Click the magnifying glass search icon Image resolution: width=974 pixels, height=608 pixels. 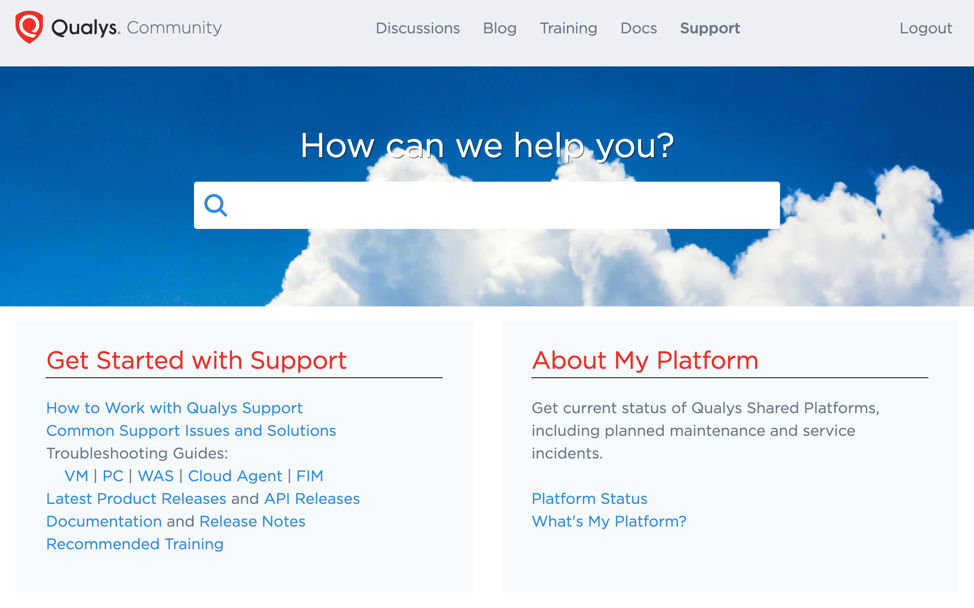click(x=216, y=205)
